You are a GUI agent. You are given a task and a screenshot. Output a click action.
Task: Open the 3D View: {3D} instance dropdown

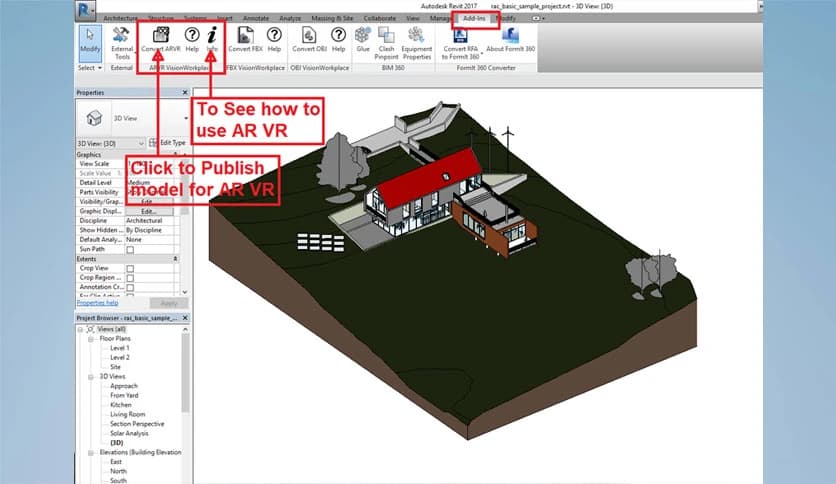[111, 143]
